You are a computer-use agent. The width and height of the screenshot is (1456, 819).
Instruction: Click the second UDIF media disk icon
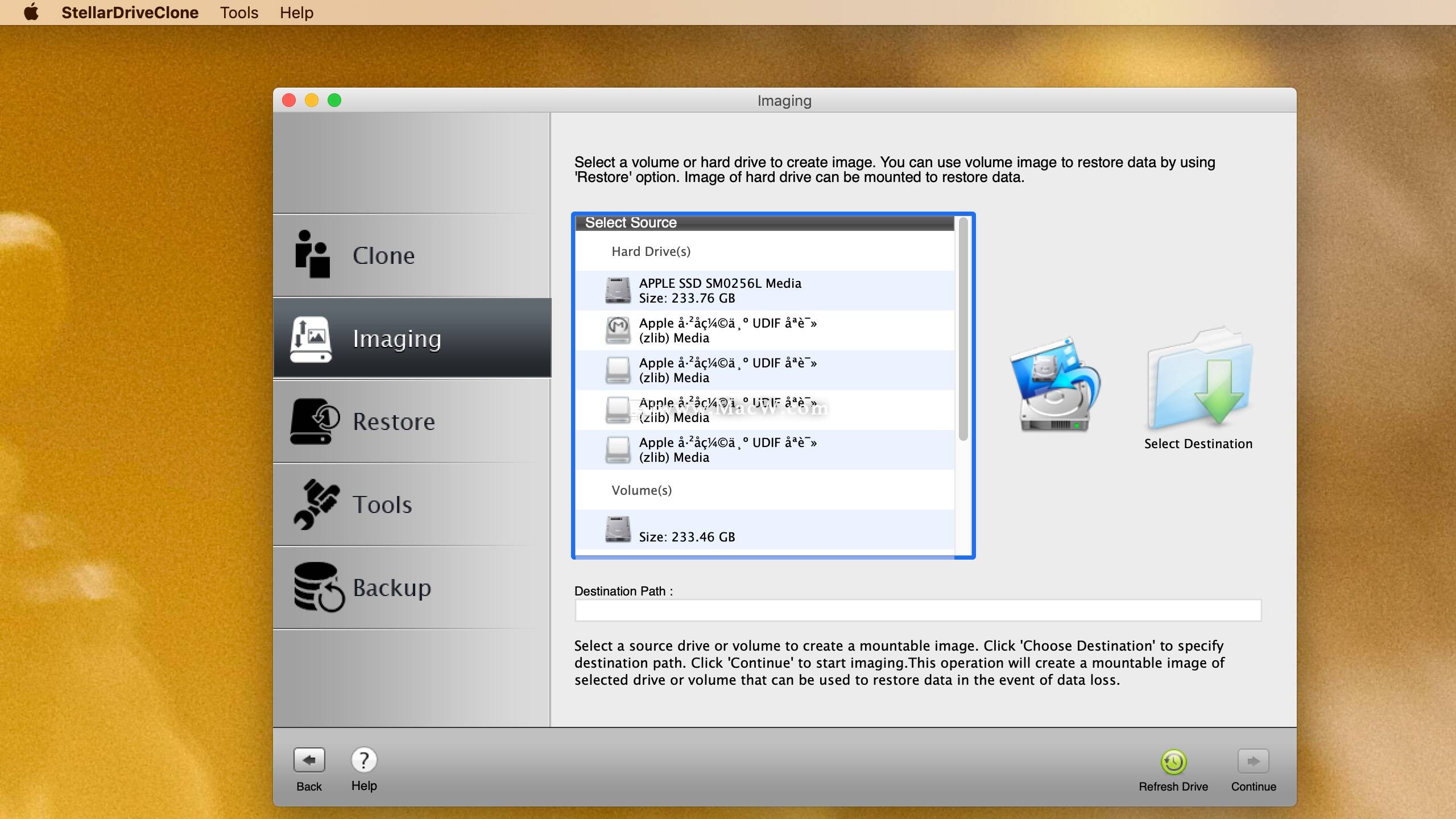(618, 370)
